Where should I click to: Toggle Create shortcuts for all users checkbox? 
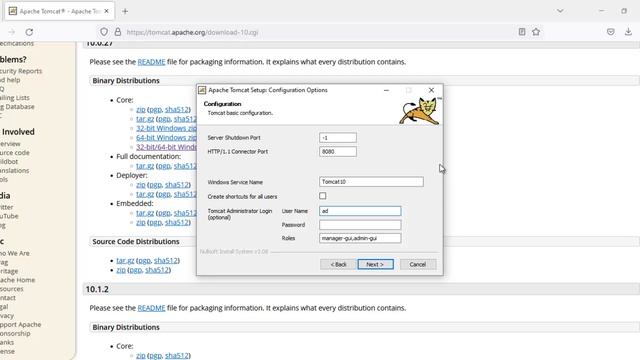323,196
